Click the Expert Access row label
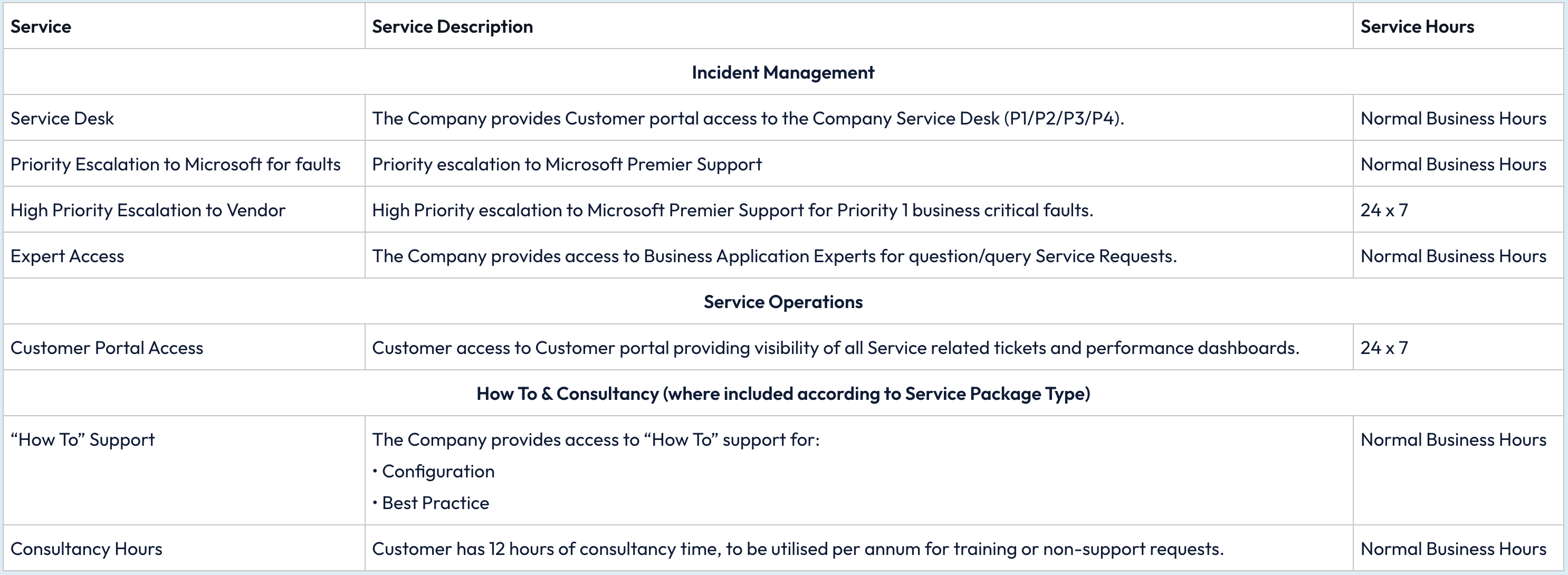Image resolution: width=1568 pixels, height=575 pixels. (67, 256)
